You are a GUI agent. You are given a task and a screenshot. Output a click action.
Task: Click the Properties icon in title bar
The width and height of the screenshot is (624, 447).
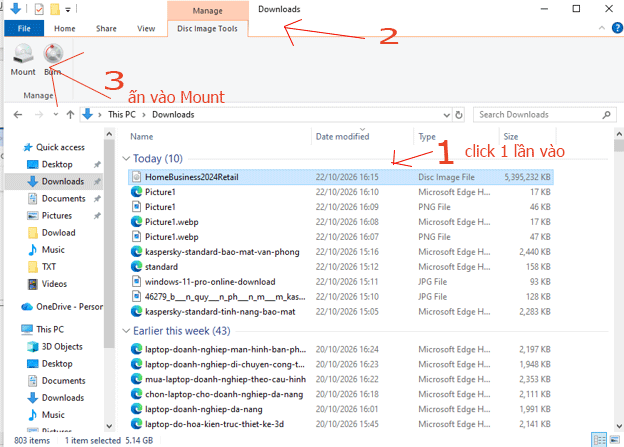point(39,9)
